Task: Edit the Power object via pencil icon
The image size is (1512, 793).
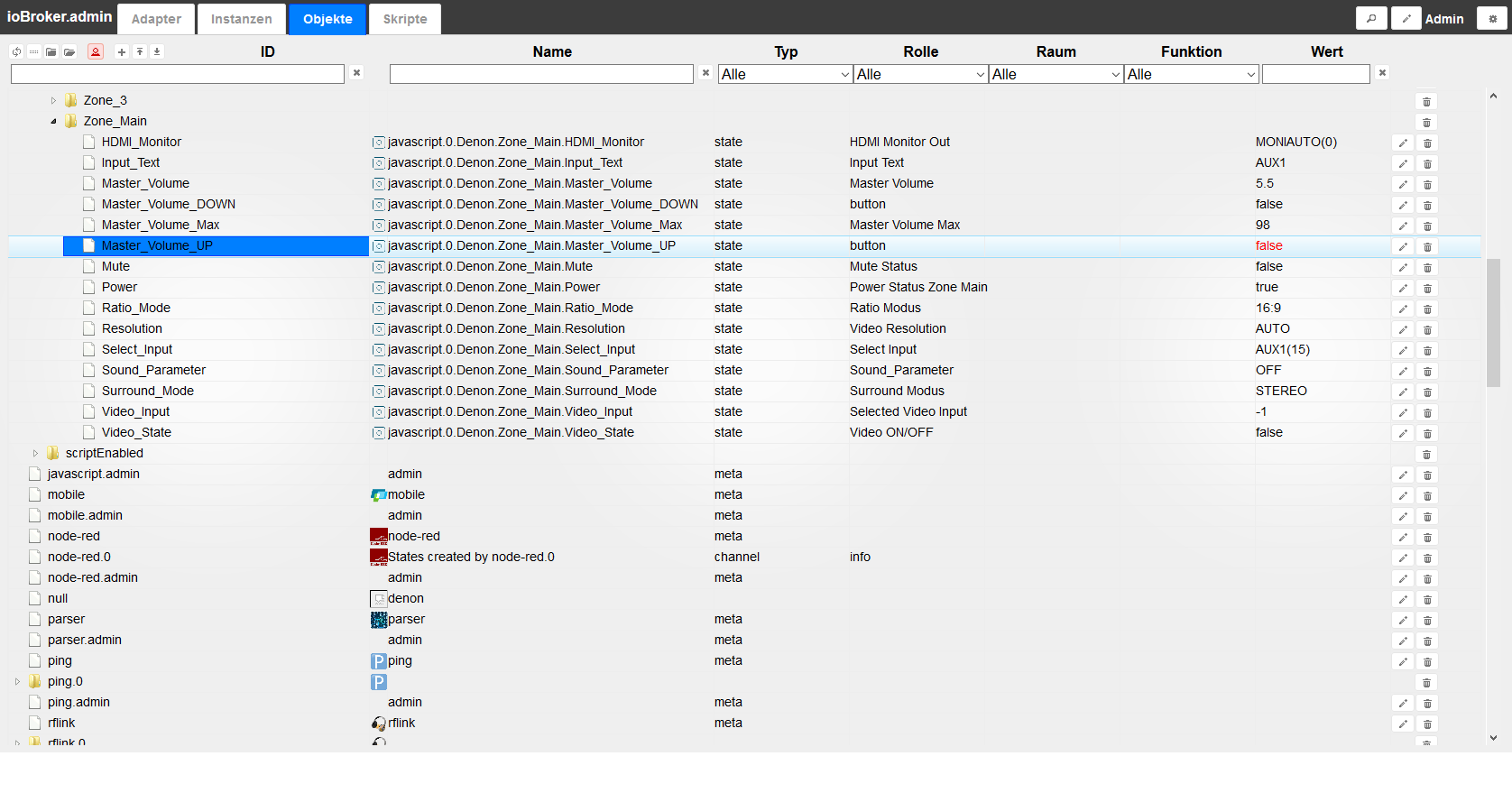Action: (x=1403, y=288)
